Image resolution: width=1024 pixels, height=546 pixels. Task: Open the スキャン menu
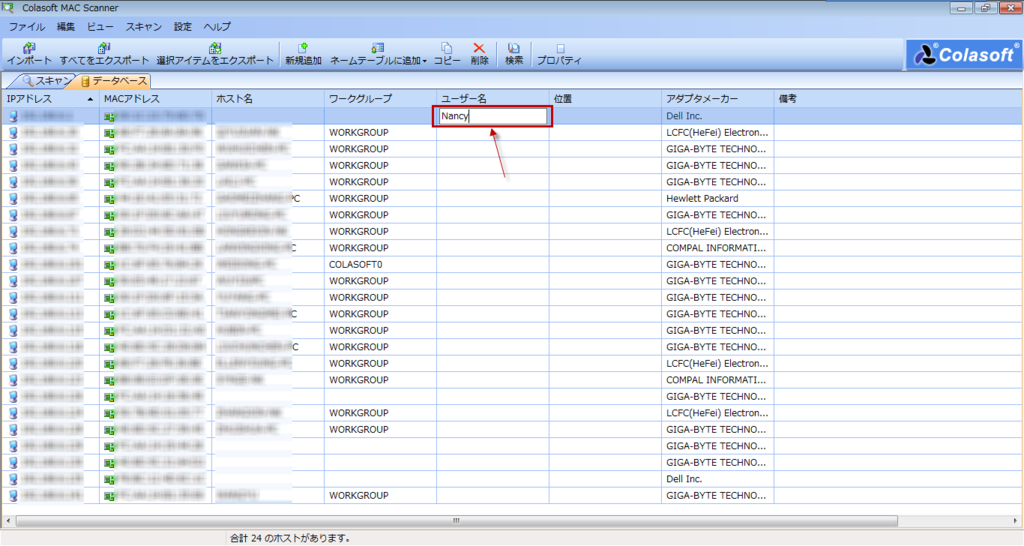[x=144, y=27]
